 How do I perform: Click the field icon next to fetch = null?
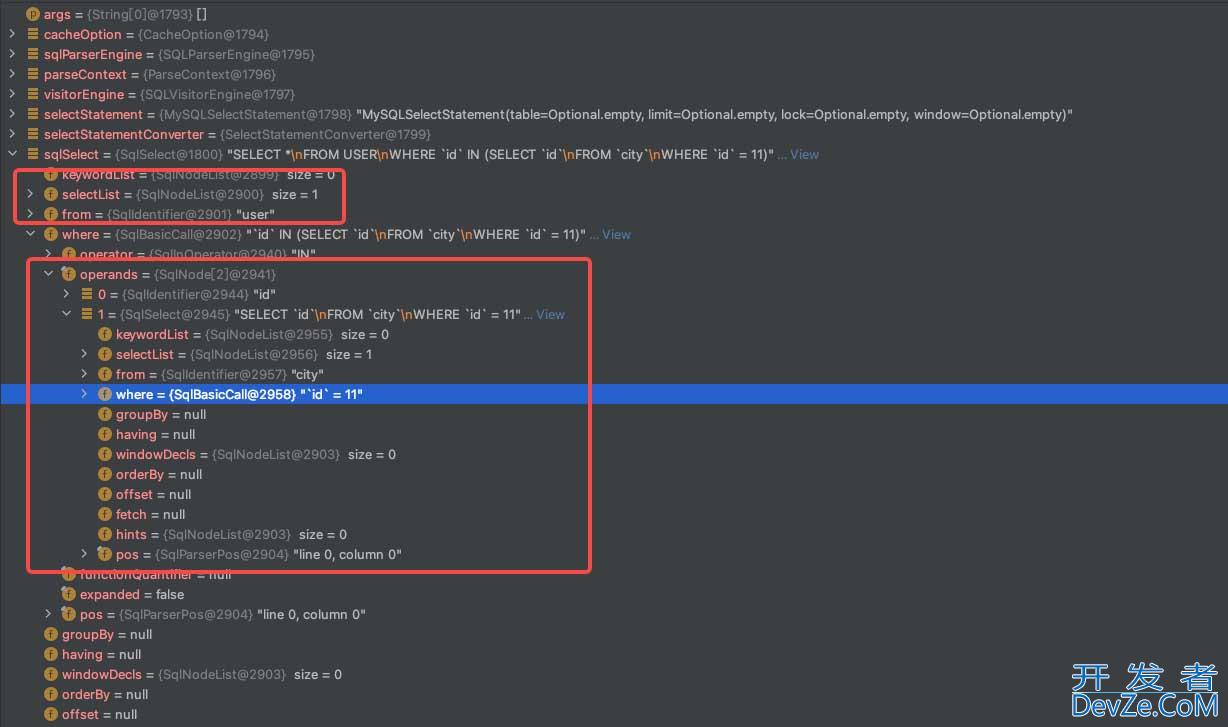[105, 515]
